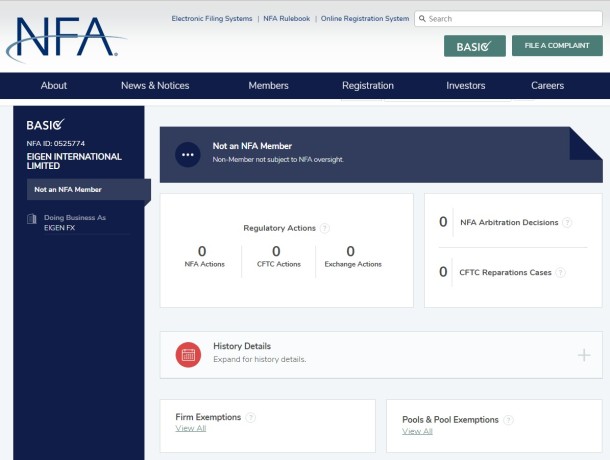Expand History Details with the plus sign

coord(584,355)
